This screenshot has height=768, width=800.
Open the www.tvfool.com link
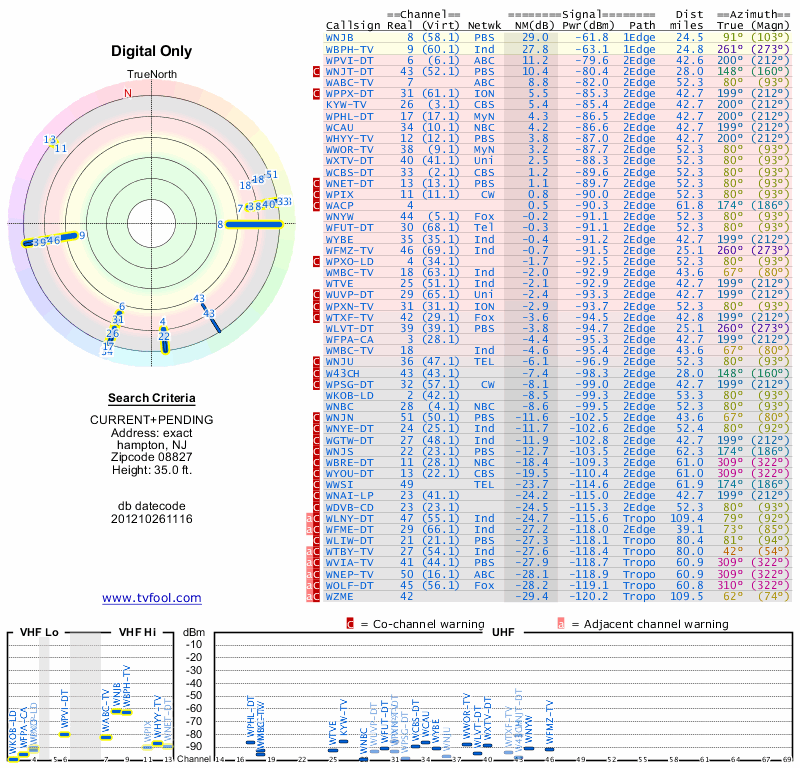pyautogui.click(x=152, y=598)
